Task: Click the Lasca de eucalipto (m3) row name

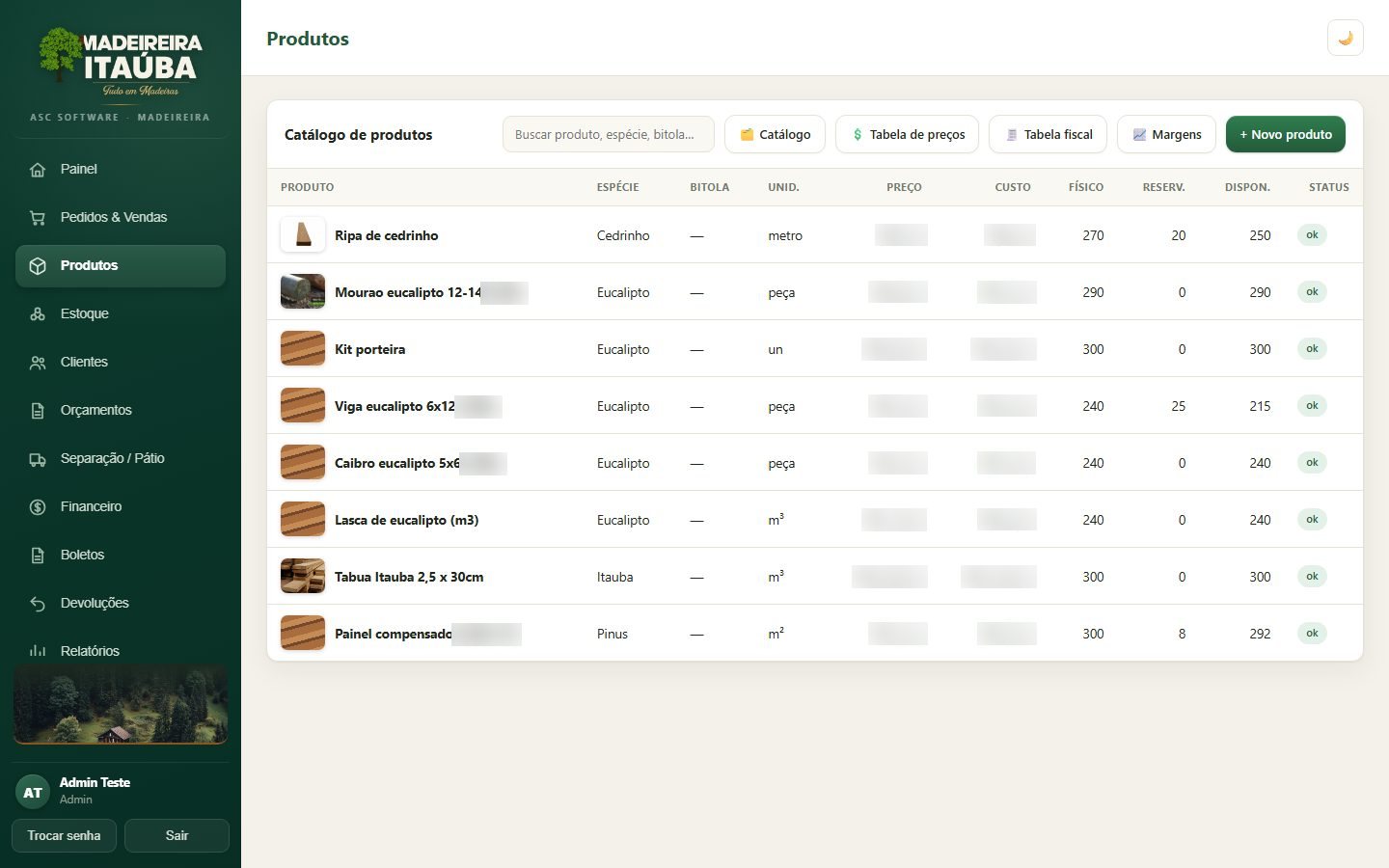Action: click(406, 520)
